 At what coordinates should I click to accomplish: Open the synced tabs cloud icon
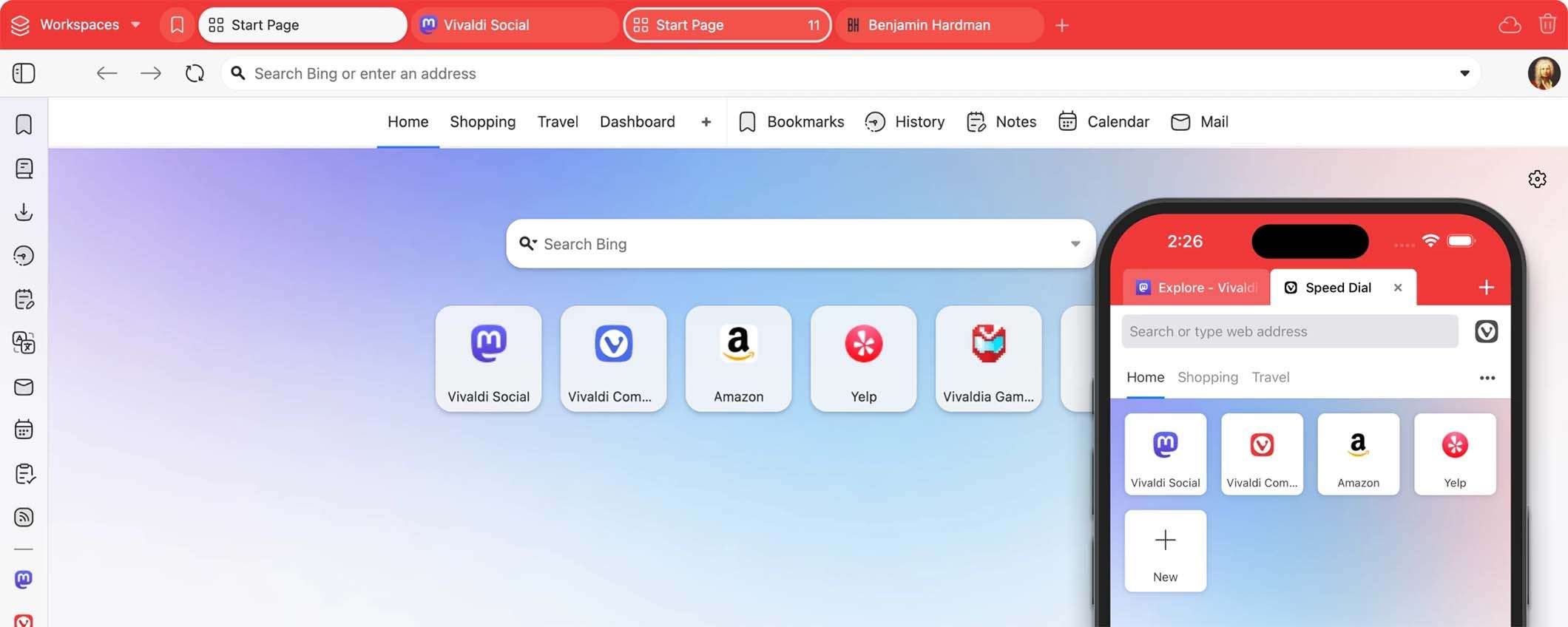tap(1510, 25)
